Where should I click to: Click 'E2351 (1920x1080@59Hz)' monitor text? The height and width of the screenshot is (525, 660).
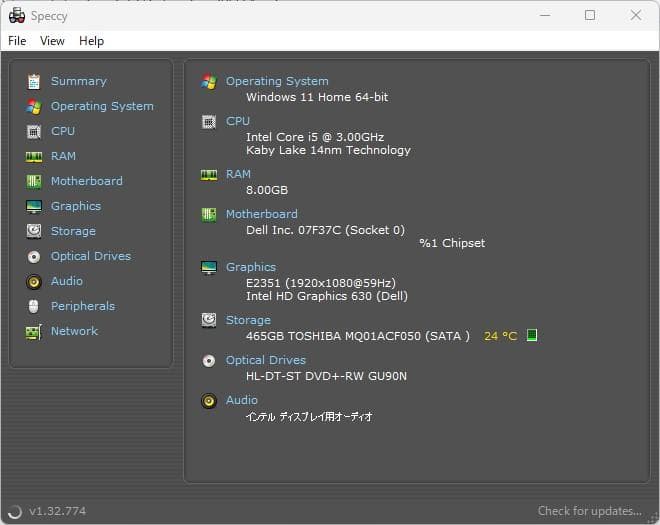(321, 283)
